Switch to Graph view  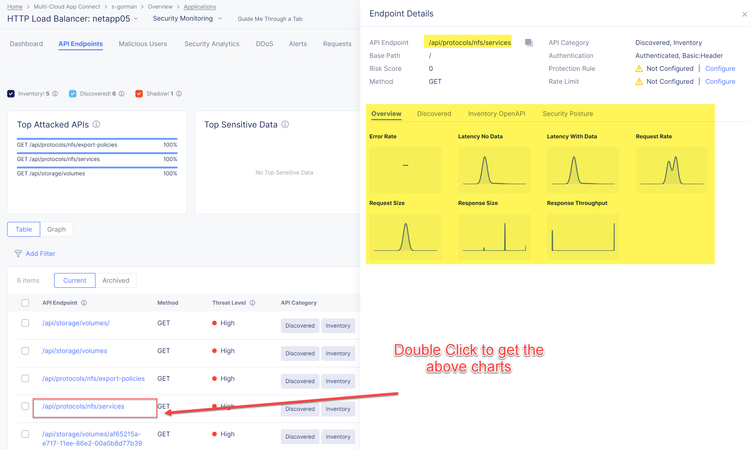click(x=56, y=230)
